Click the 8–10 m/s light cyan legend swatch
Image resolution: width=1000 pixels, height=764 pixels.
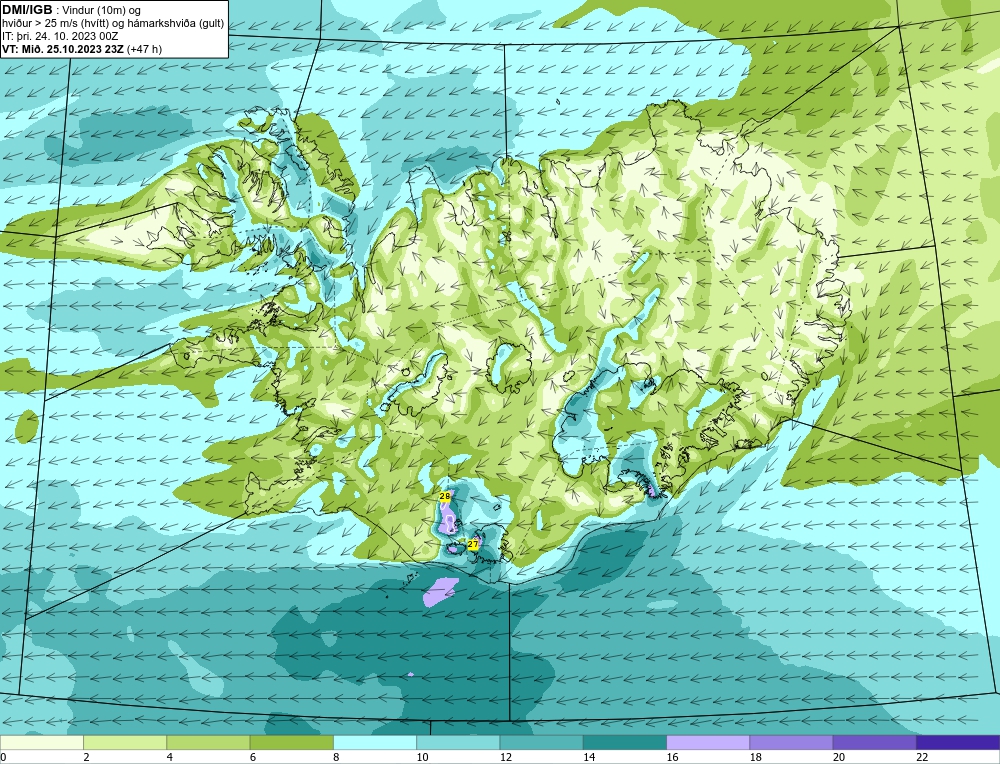pos(375,742)
